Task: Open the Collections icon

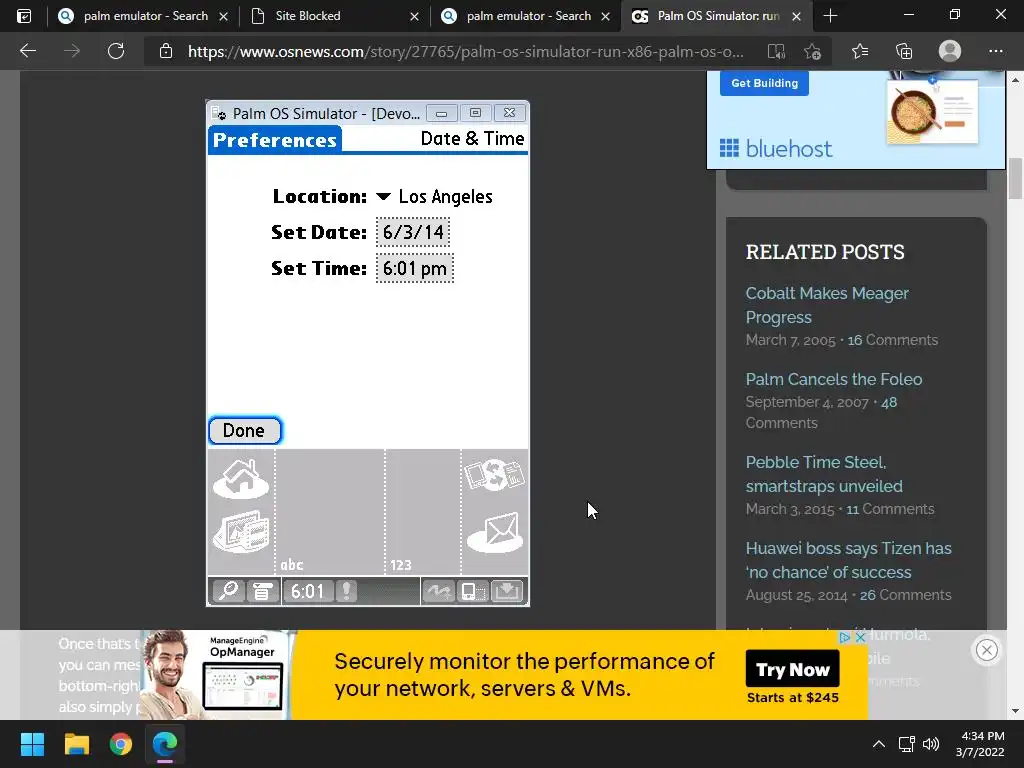Action: [x=904, y=51]
